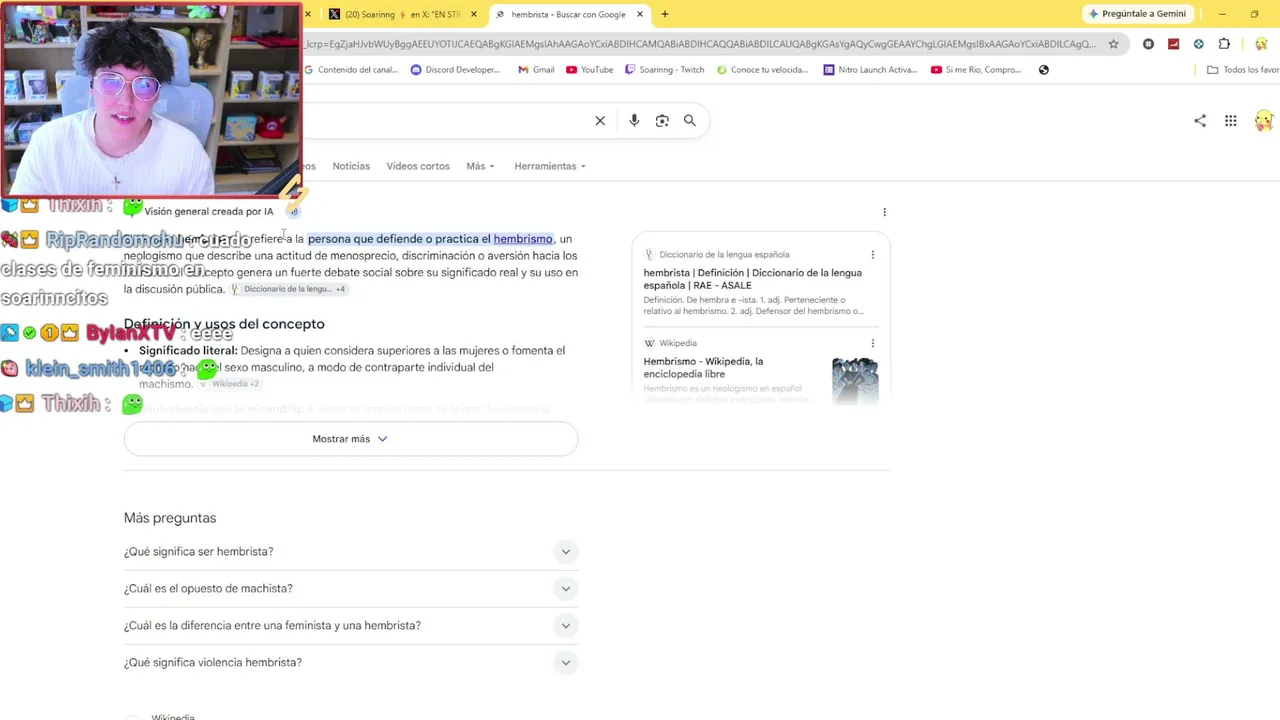Open AI overview three-dot options menu
Viewport: 1280px width, 720px height.
[884, 212]
